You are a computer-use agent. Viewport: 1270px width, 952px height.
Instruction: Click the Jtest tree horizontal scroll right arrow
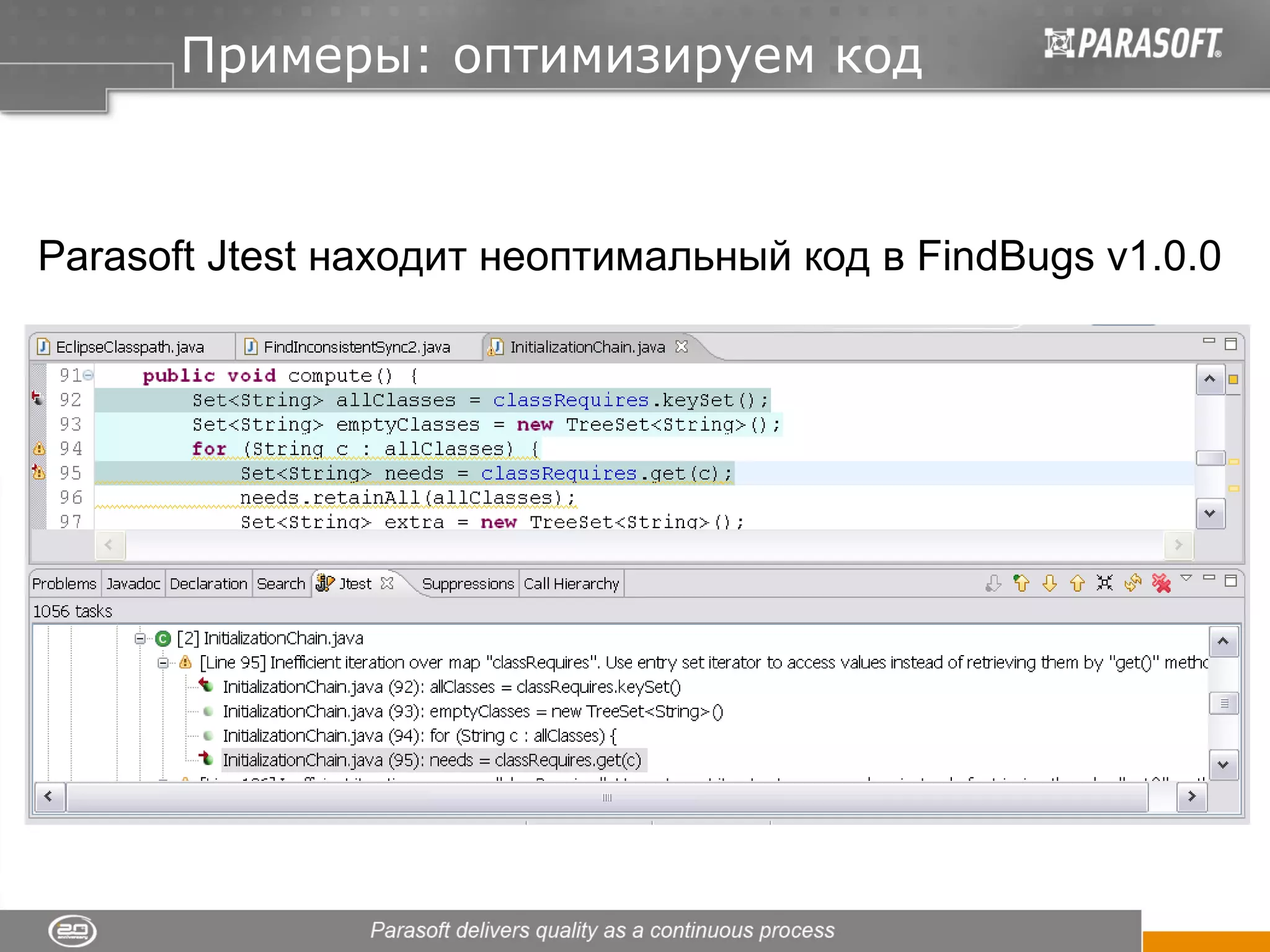[x=1191, y=796]
